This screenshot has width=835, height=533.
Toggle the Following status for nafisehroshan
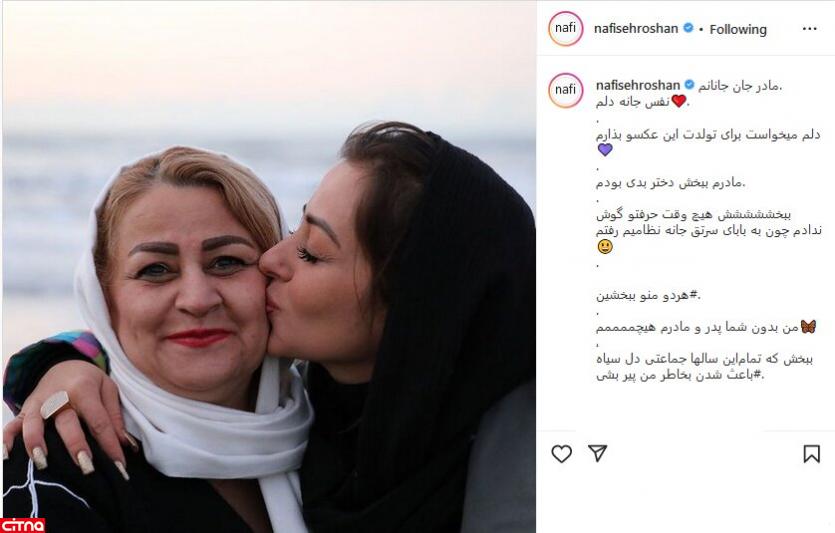click(738, 29)
